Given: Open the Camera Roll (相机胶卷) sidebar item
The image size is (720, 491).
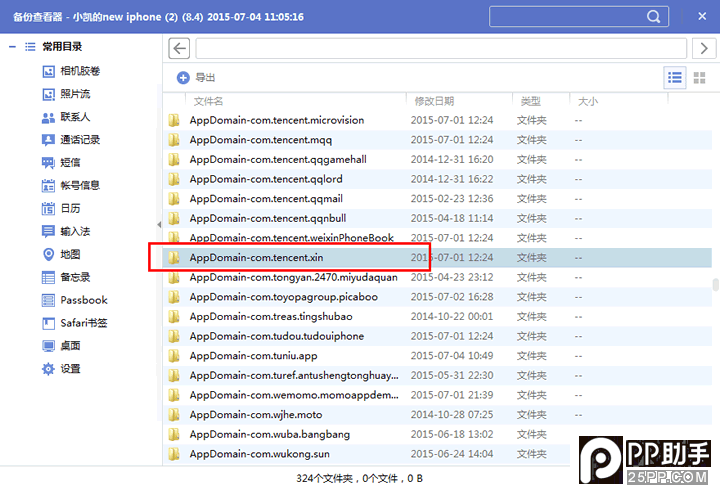Looking at the screenshot, I should tap(71, 71).
